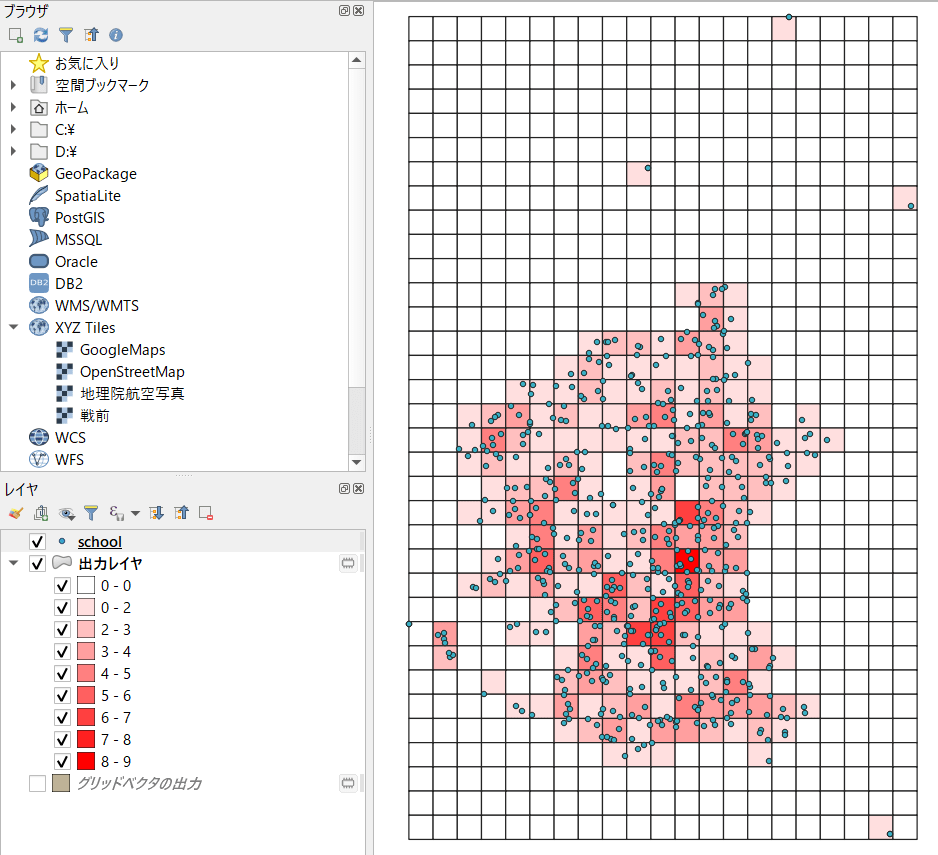The width and height of the screenshot is (938, 855).
Task: Select the school layer name
Action: pyautogui.click(x=100, y=541)
